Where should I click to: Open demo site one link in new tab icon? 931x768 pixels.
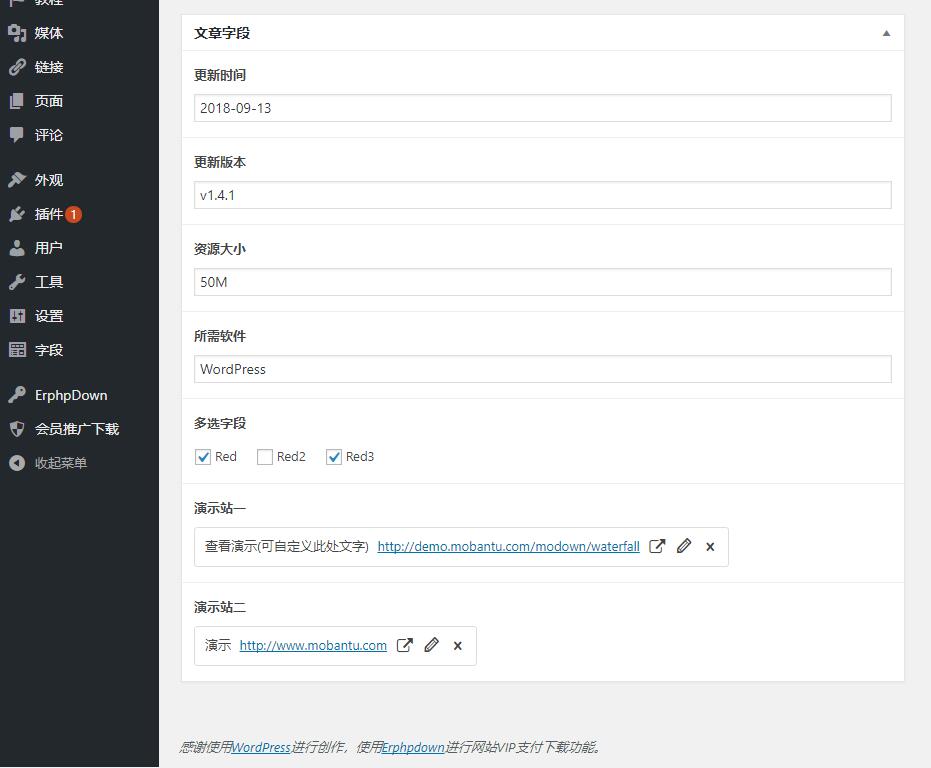coord(657,546)
